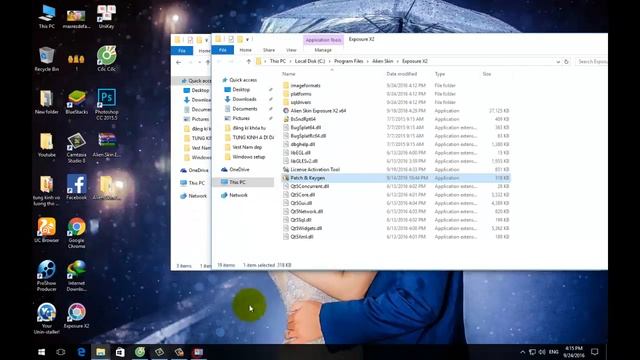Launch Your Uninstaller desktop shortcut

pos(47,319)
